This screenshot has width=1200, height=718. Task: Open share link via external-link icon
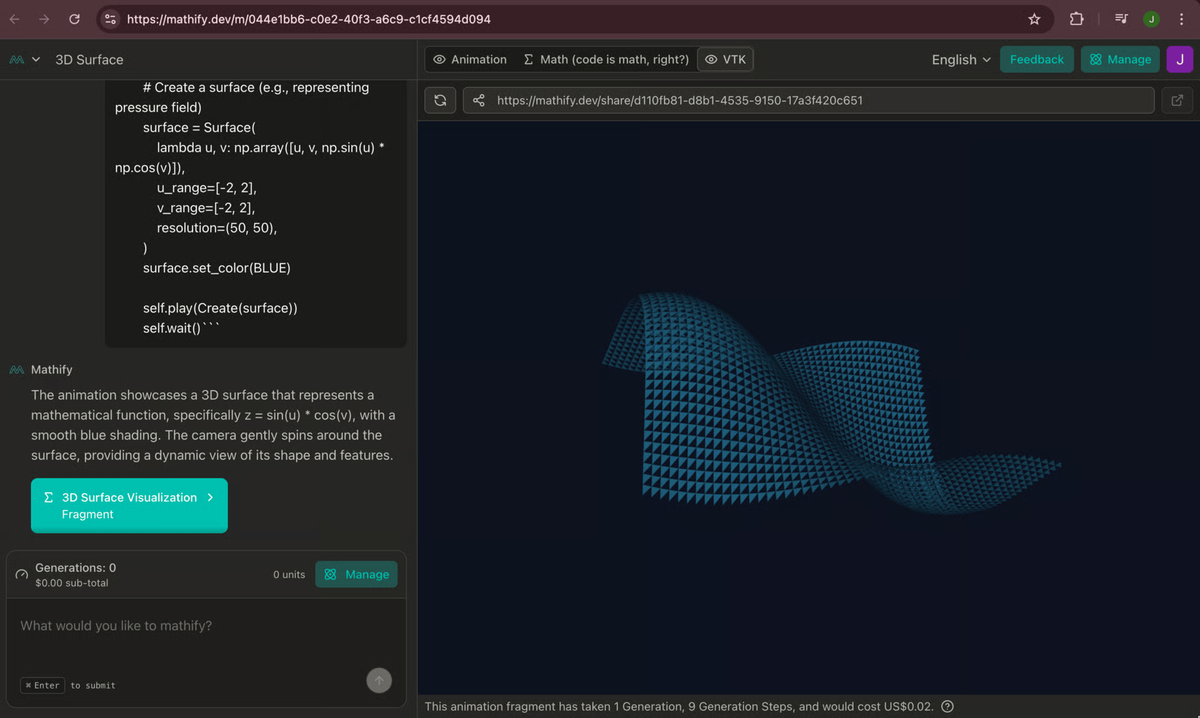1177,100
